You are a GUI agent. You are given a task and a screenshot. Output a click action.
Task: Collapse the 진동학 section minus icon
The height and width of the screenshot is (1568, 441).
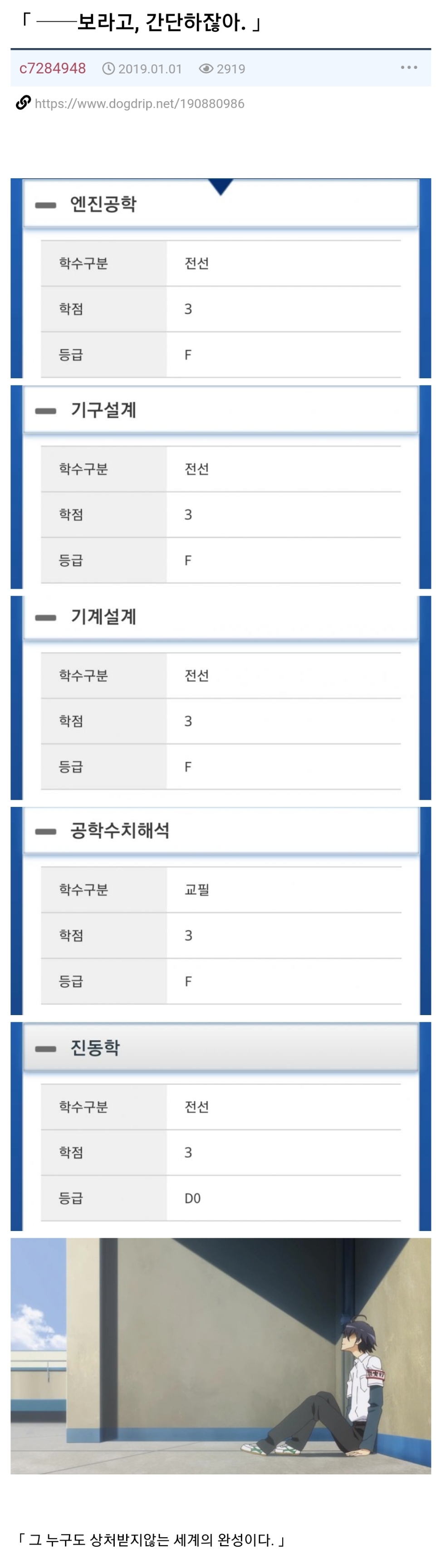pyautogui.click(x=46, y=1048)
